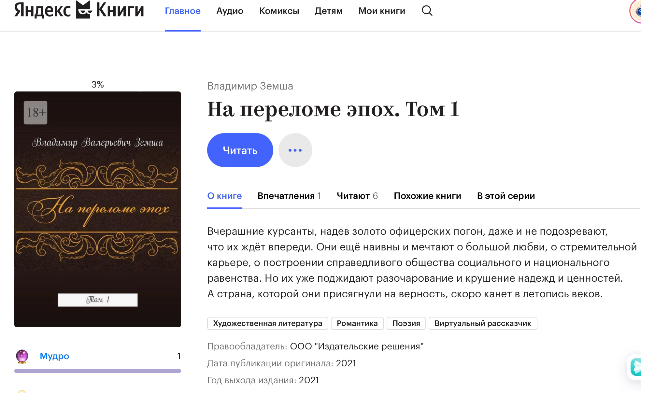This screenshot has height=405, width=660.
Task: Open the three-dots more options button
Action: [x=295, y=150]
